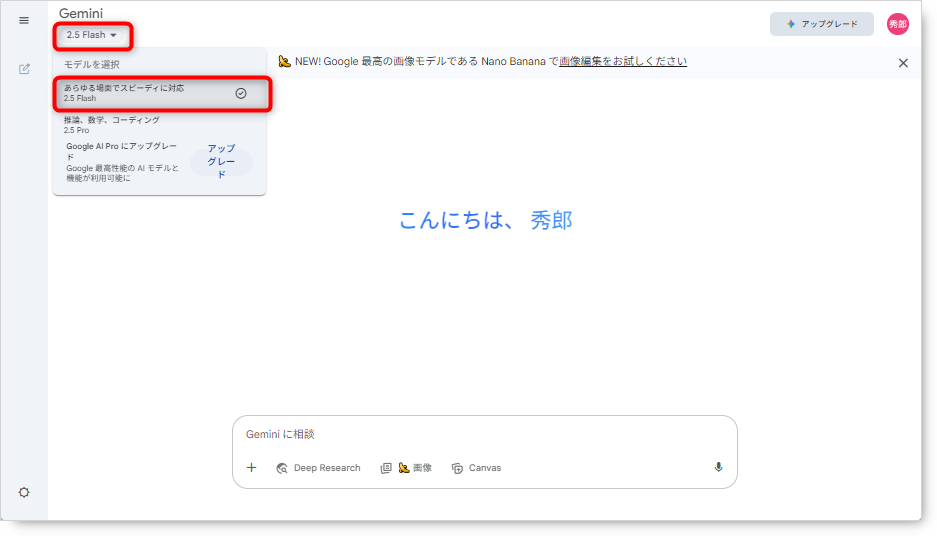This screenshot has height=536, width=937.
Task: Click the plus add-files icon
Action: coord(252,468)
